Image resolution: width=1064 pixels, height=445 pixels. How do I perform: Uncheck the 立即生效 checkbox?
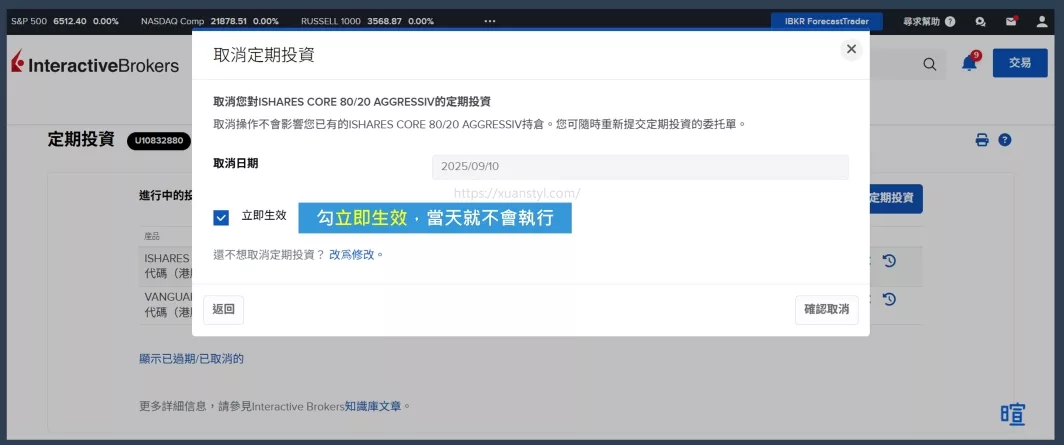click(221, 217)
